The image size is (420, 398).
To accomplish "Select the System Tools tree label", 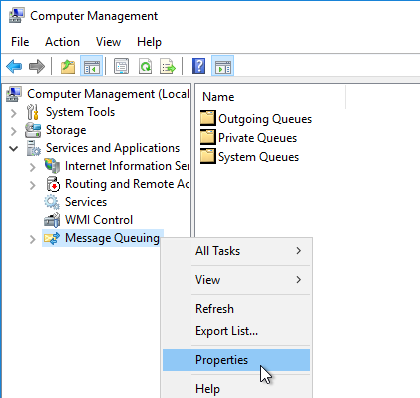I will coord(80,112).
